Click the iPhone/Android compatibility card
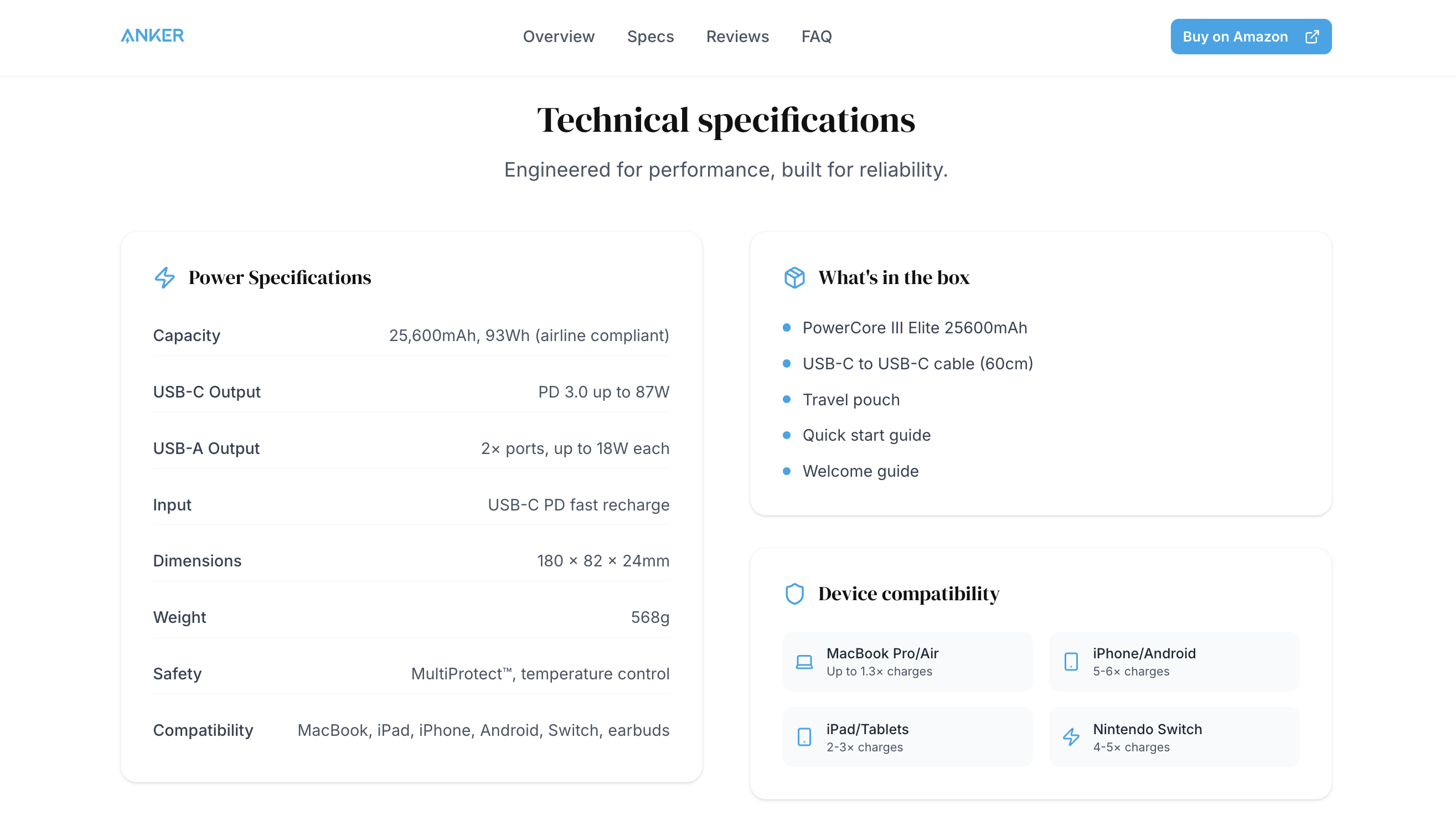The width and height of the screenshot is (1456, 815). (1174, 661)
